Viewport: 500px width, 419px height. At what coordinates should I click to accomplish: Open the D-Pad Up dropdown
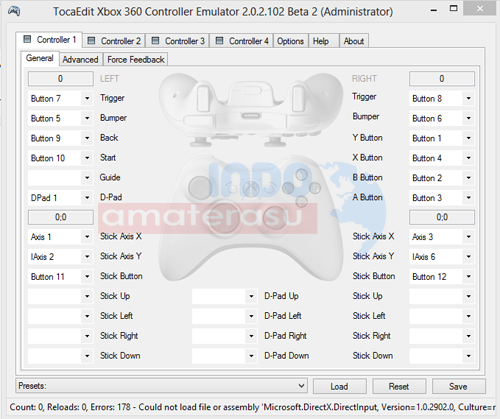pos(225,296)
